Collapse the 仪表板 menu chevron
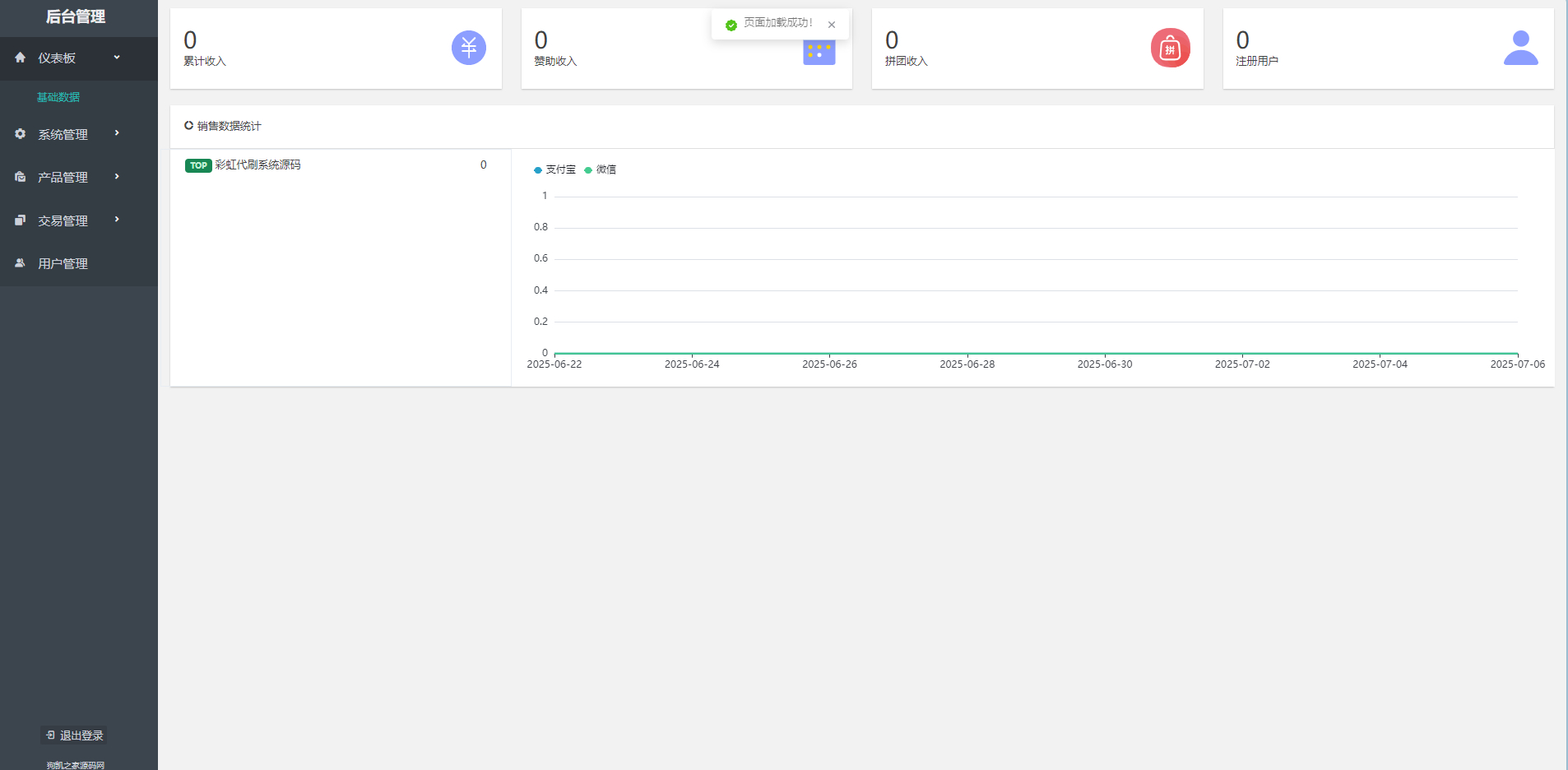1568x770 pixels. [x=117, y=58]
